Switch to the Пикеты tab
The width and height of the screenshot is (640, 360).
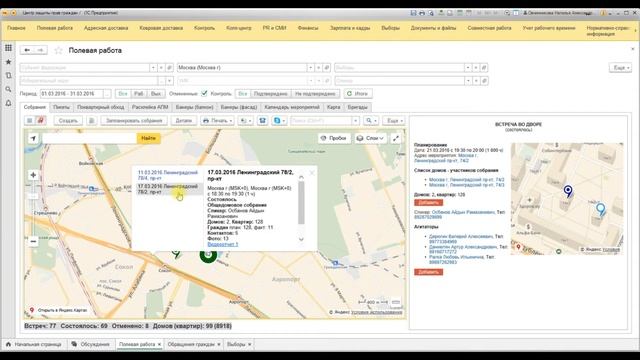click(61, 107)
